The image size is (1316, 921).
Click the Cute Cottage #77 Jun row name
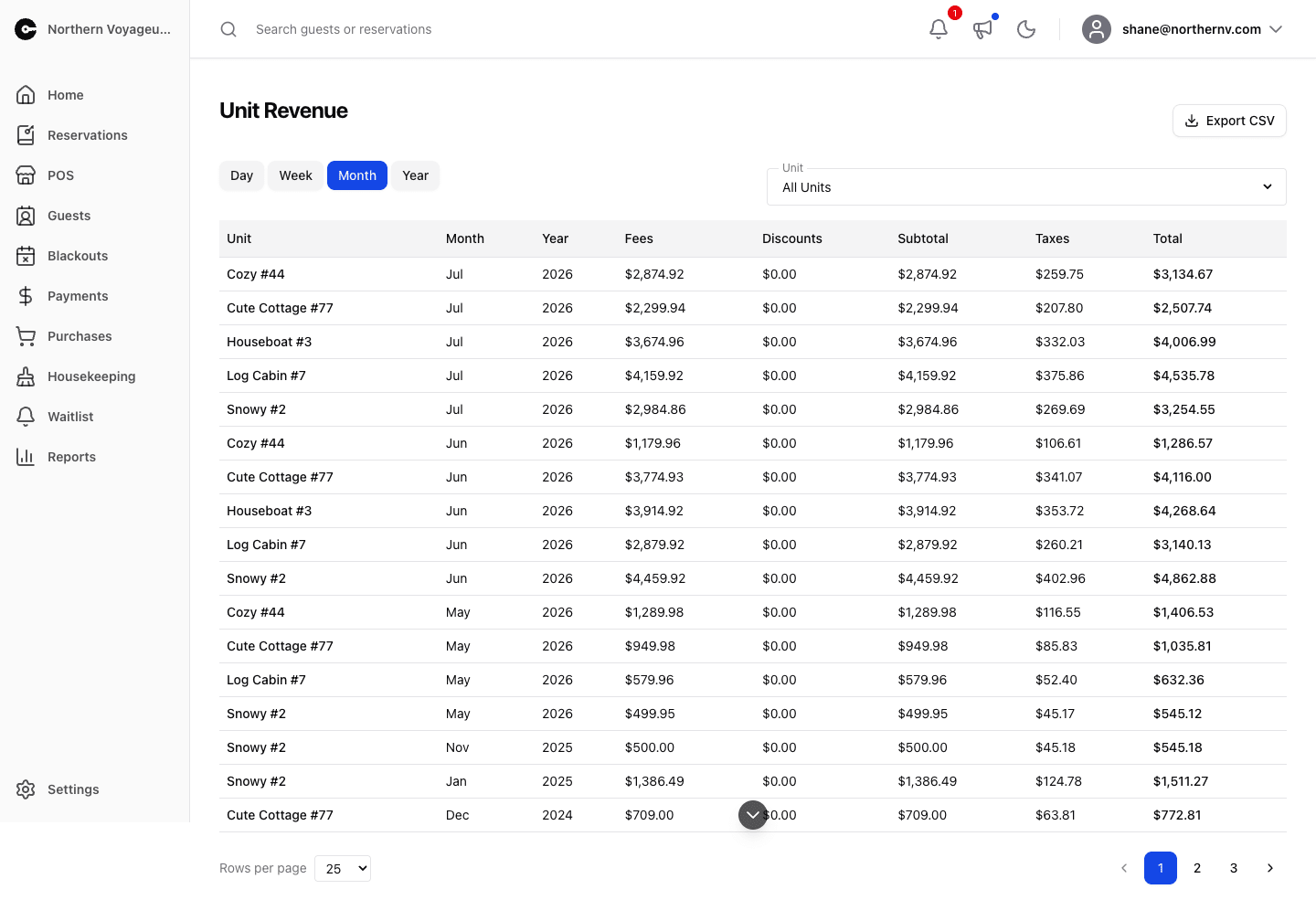tap(280, 477)
